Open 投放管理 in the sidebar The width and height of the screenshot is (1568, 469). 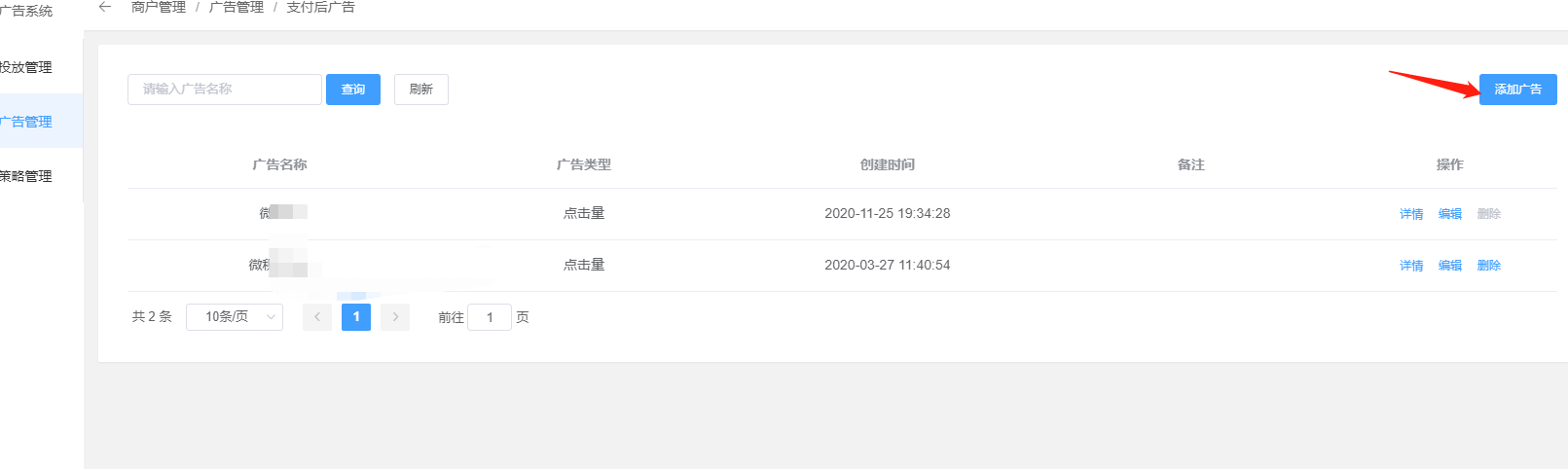(x=27, y=67)
